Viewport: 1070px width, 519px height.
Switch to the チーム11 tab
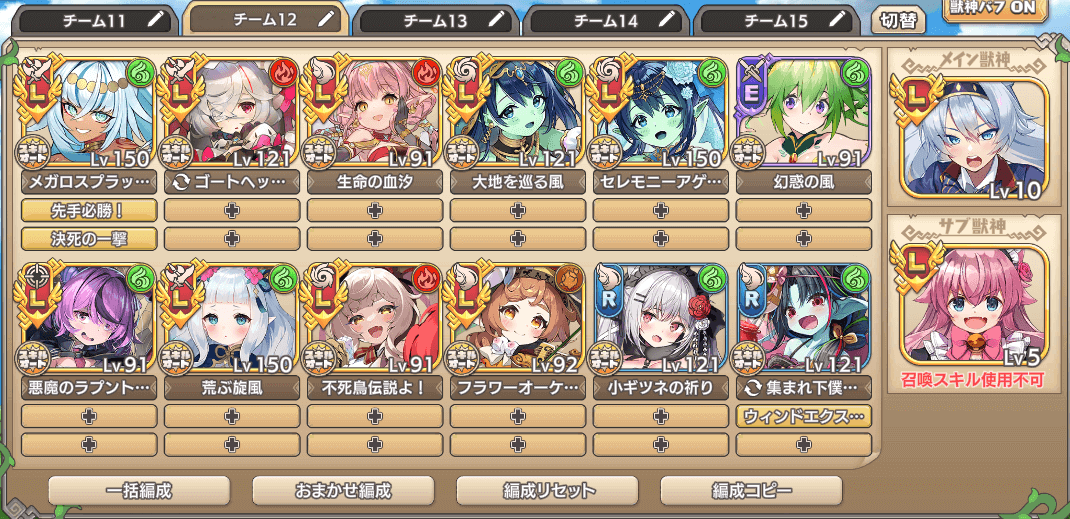94,21
